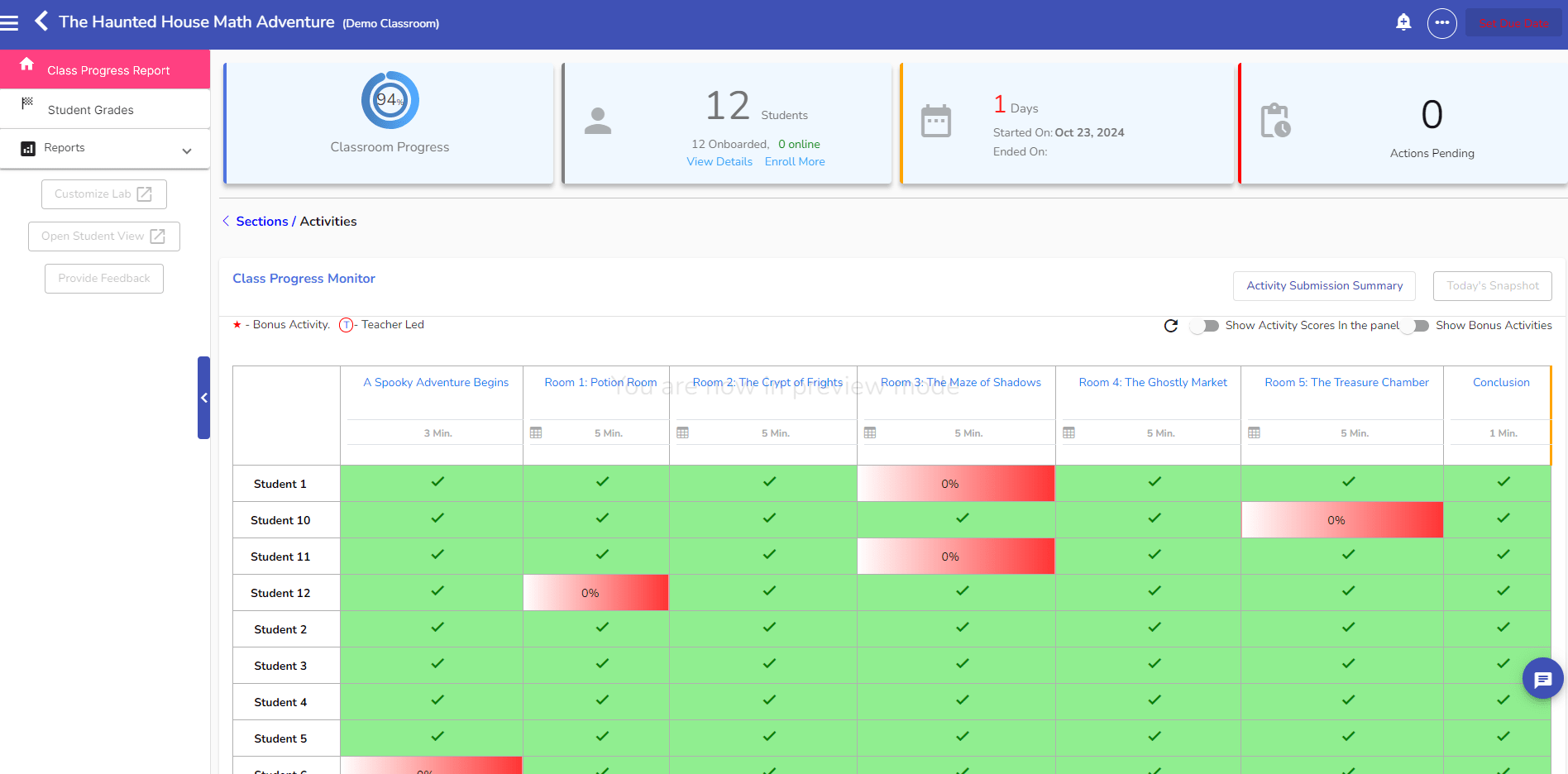Open the Sections breadcrumb link
The height and width of the screenshot is (774, 1568).
coord(262,221)
